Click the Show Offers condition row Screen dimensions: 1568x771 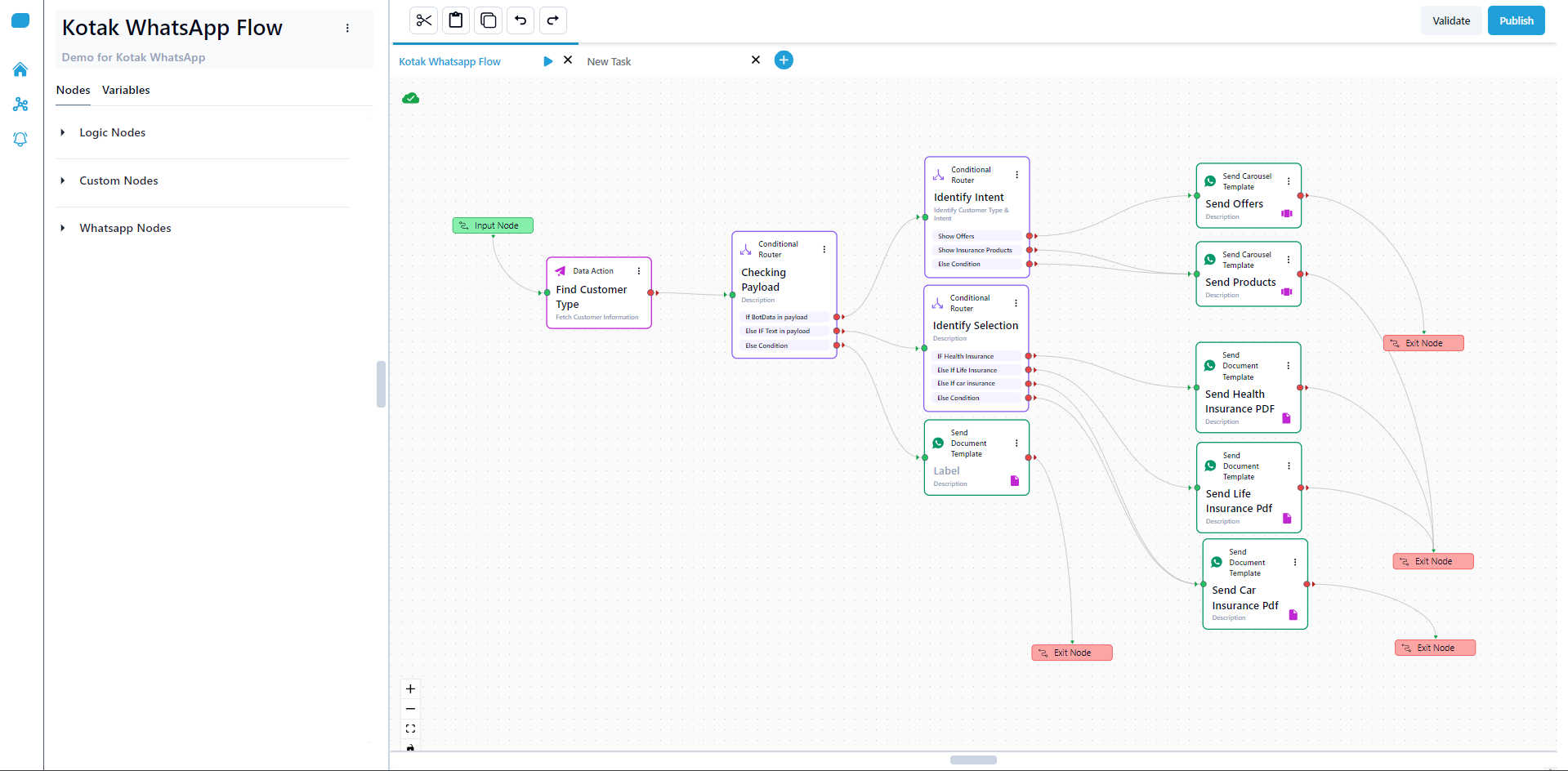click(977, 236)
